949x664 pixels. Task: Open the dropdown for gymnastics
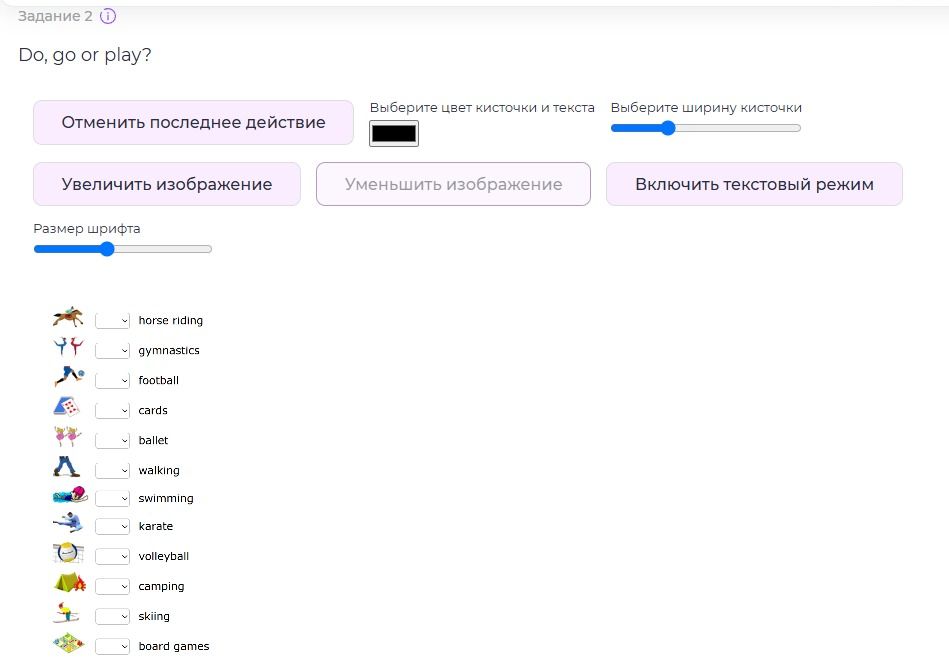click(113, 350)
